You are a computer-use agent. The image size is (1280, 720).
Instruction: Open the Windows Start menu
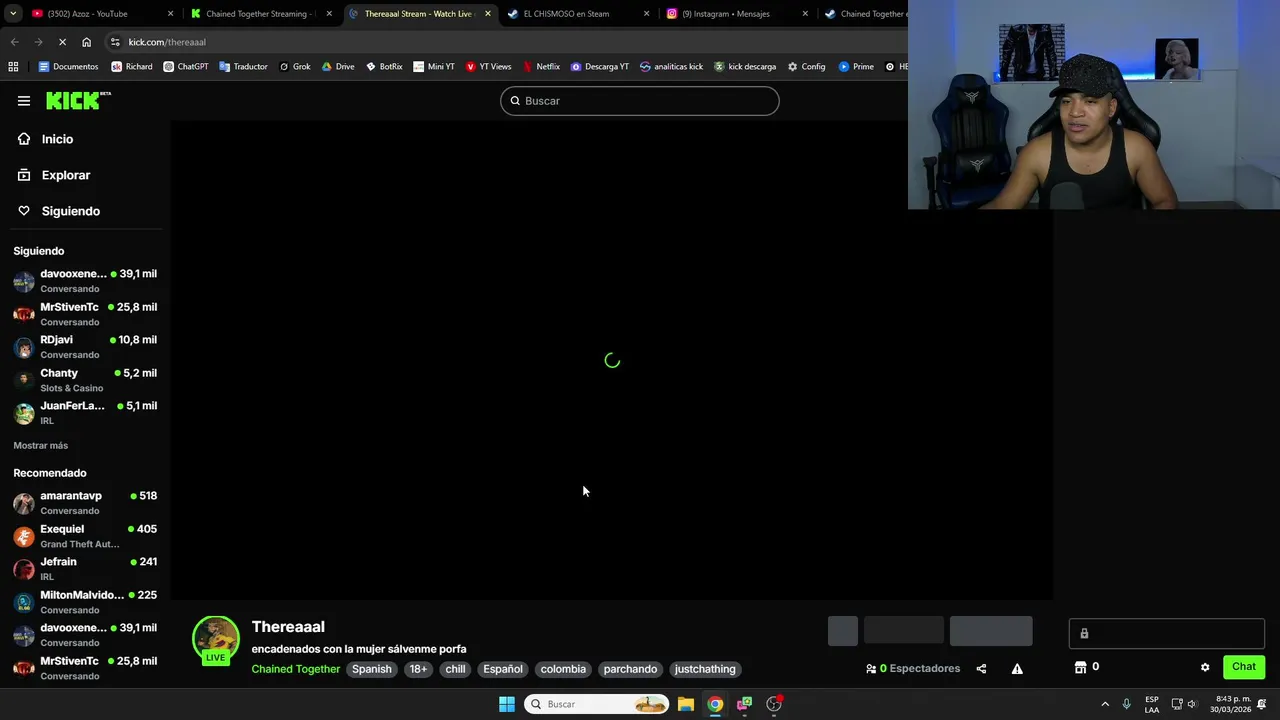pos(507,704)
